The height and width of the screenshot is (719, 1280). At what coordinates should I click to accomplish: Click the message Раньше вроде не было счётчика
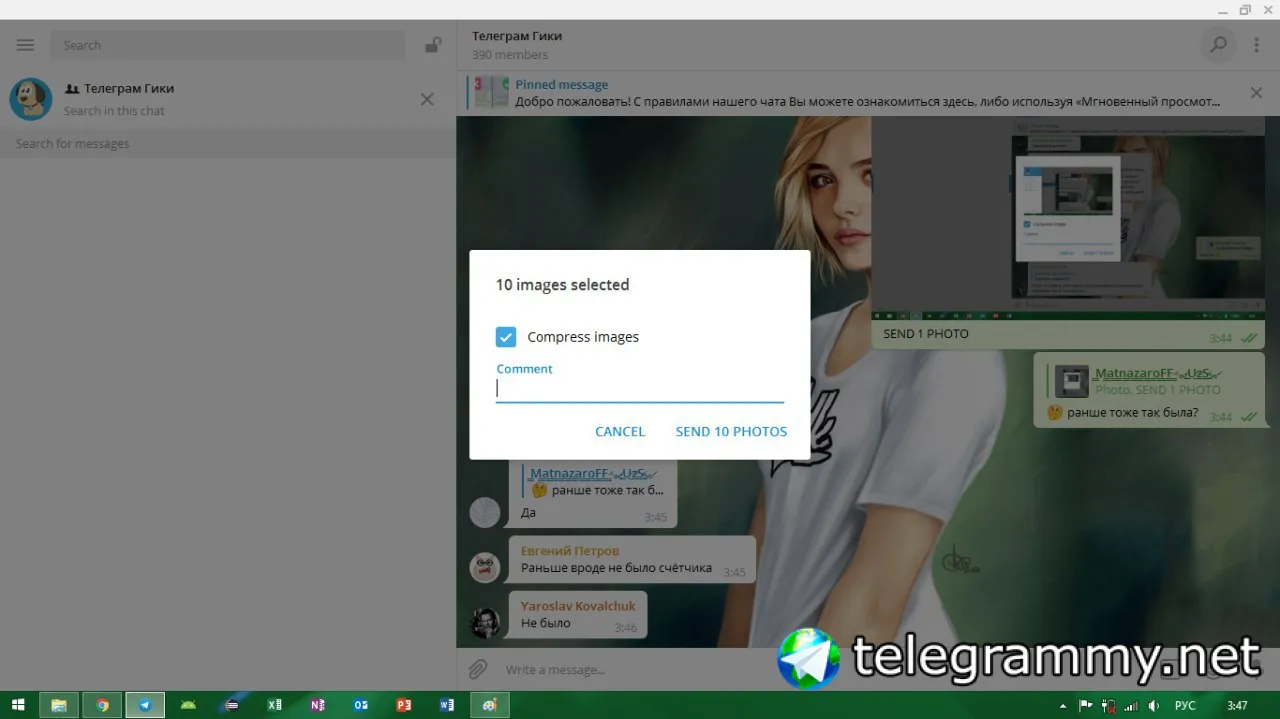coord(616,568)
